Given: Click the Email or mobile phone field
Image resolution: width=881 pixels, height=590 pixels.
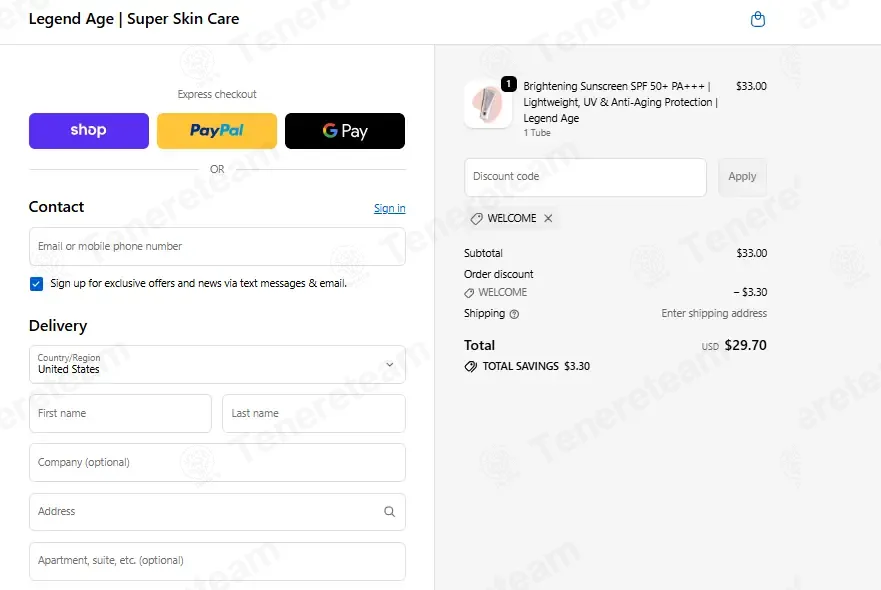Looking at the screenshot, I should (217, 246).
